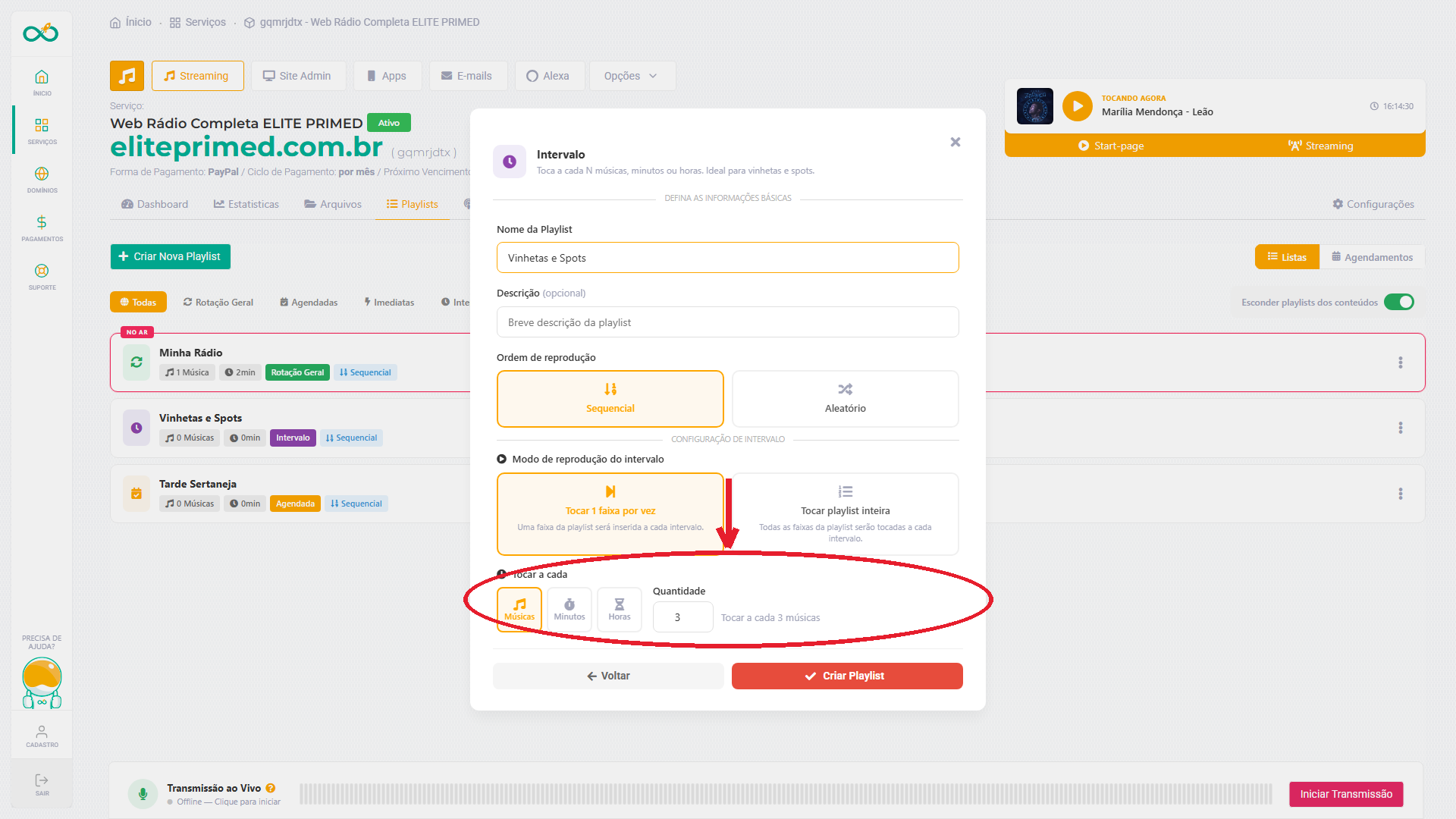The width and height of the screenshot is (1456, 819).
Task: Go to Início in the sidebar
Action: pos(42,82)
